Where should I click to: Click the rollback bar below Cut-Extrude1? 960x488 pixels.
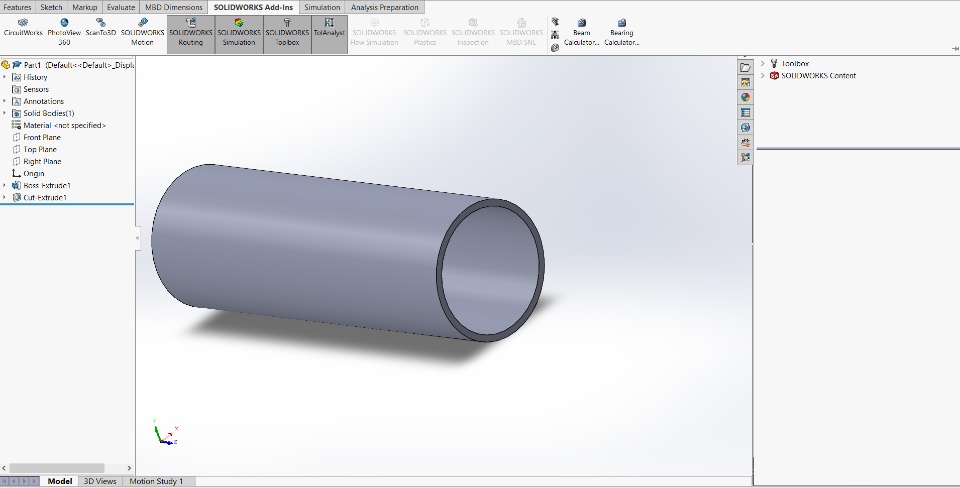click(67, 204)
